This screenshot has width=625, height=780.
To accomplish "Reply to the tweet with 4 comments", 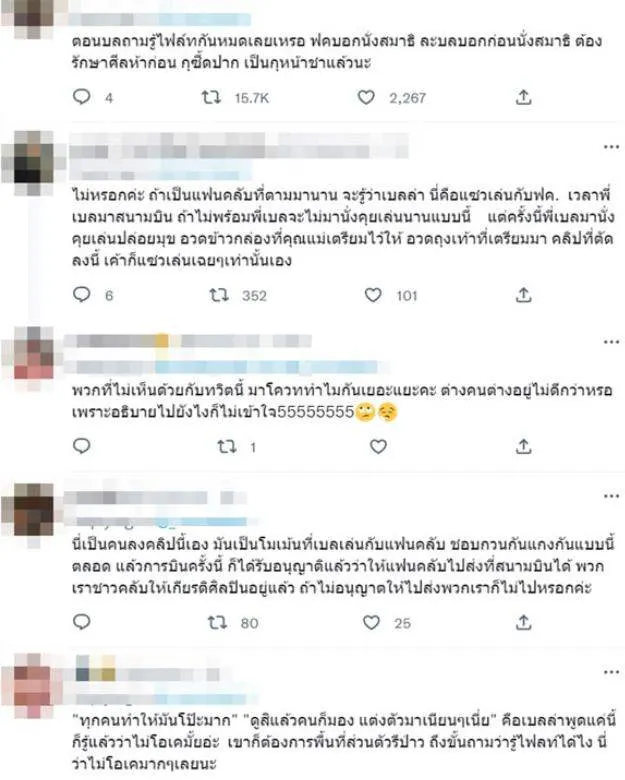I will (x=82, y=97).
